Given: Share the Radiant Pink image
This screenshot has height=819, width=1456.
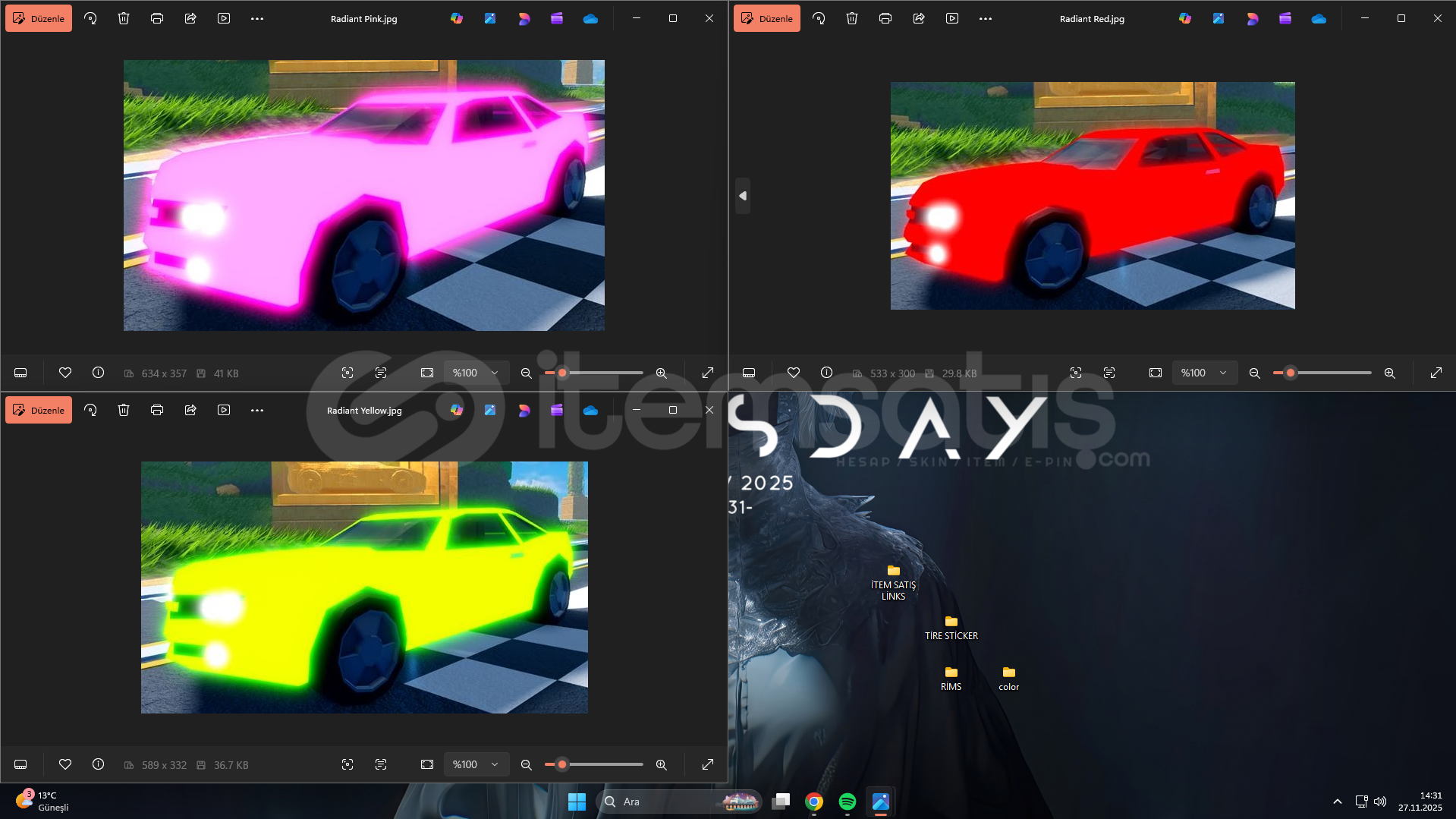Looking at the screenshot, I should [x=190, y=18].
